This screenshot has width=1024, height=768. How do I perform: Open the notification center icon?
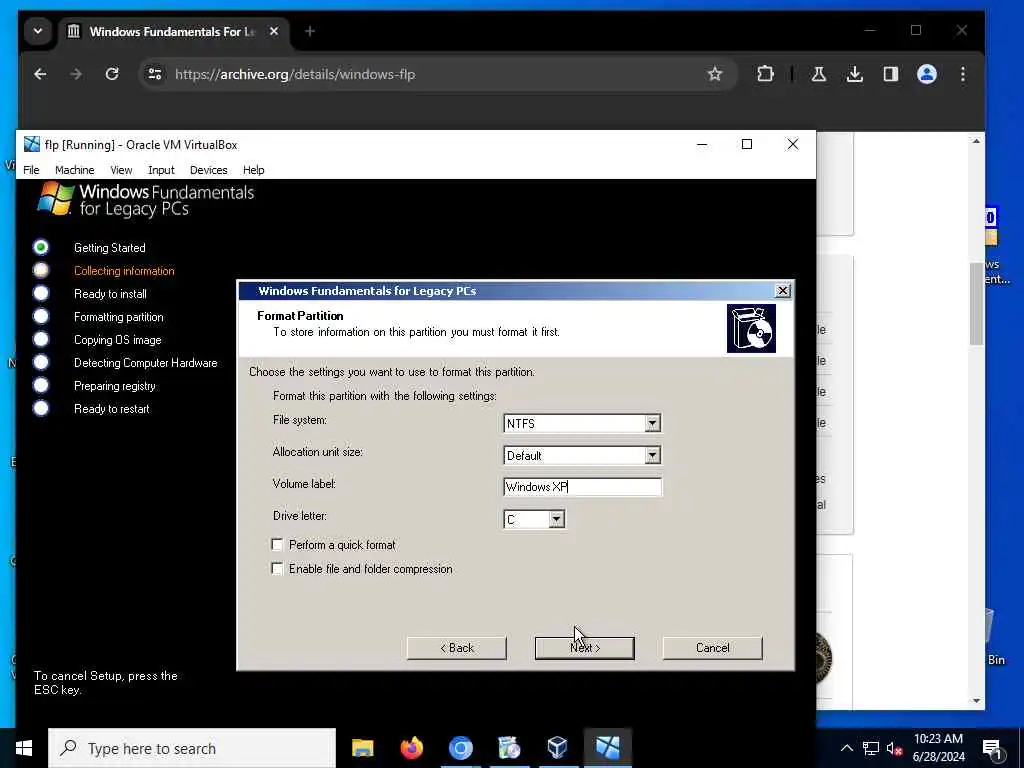[x=993, y=749]
